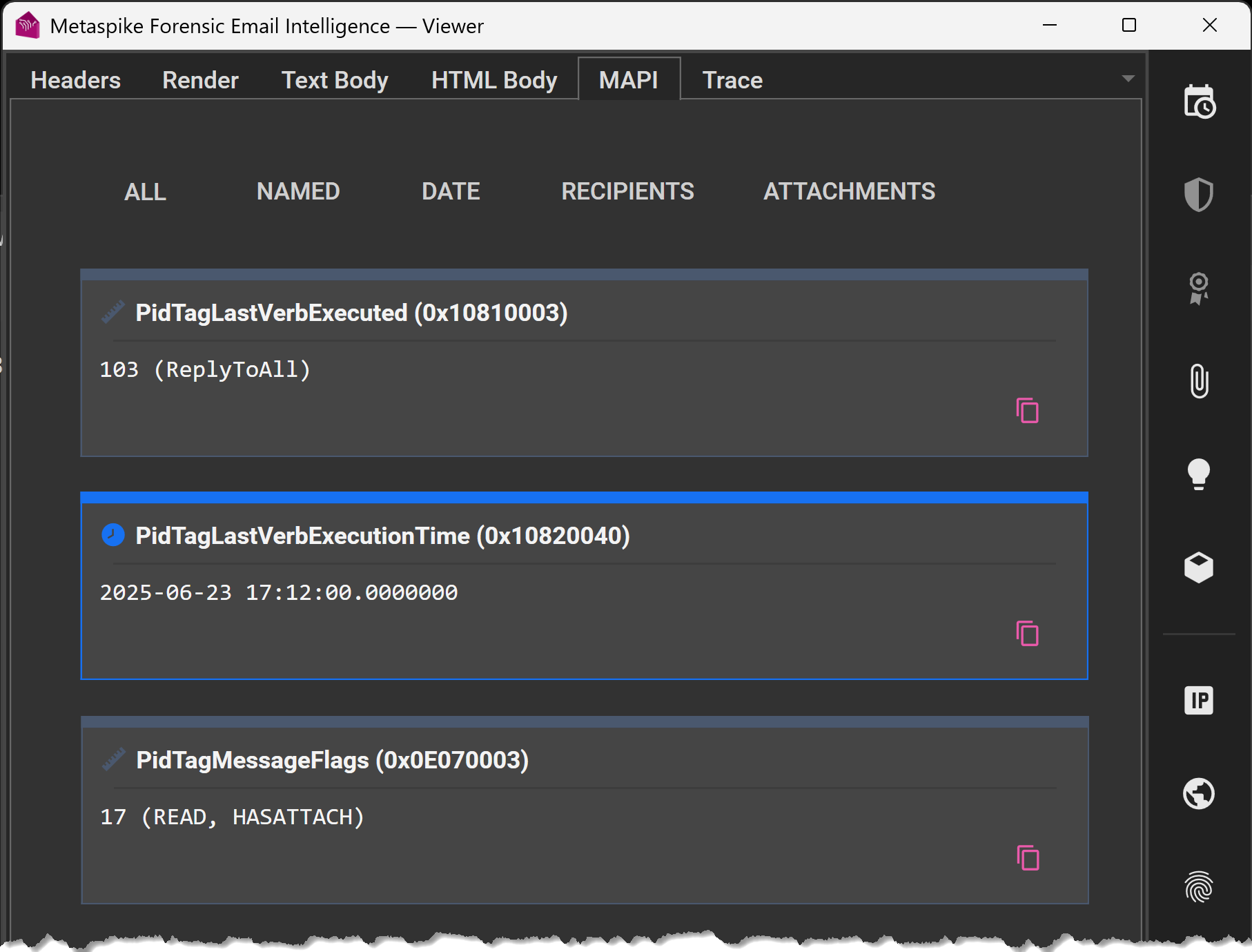The width and height of the screenshot is (1252, 952).
Task: Close the Viewer window
Action: point(1210,26)
